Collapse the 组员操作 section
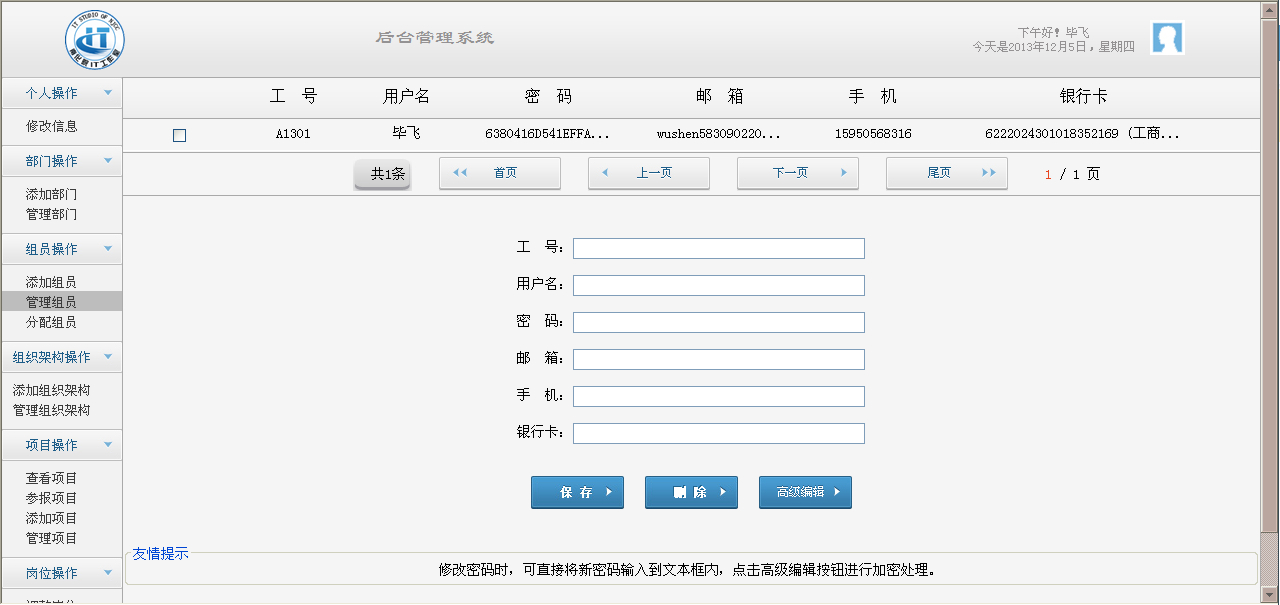 click(x=107, y=249)
